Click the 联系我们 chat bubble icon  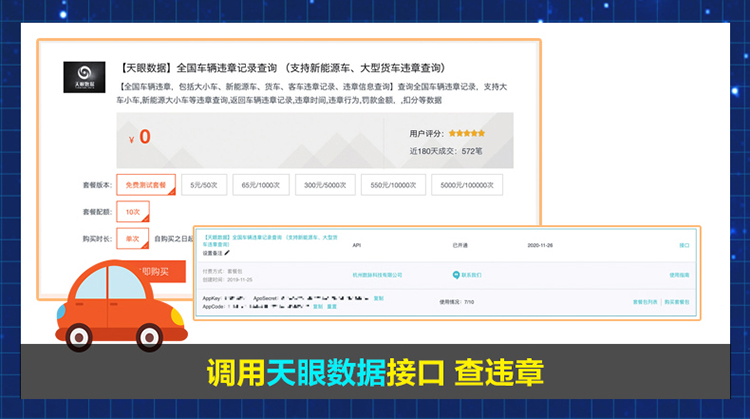[456, 275]
